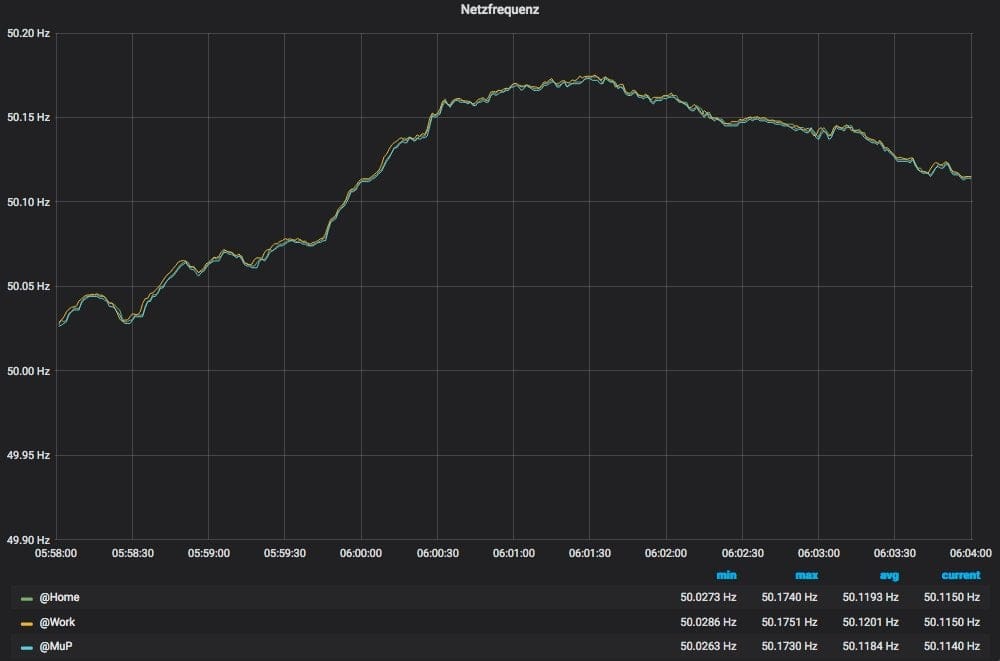Toggle the @Work series label in legend
This screenshot has height=661, width=1000.
(57, 622)
